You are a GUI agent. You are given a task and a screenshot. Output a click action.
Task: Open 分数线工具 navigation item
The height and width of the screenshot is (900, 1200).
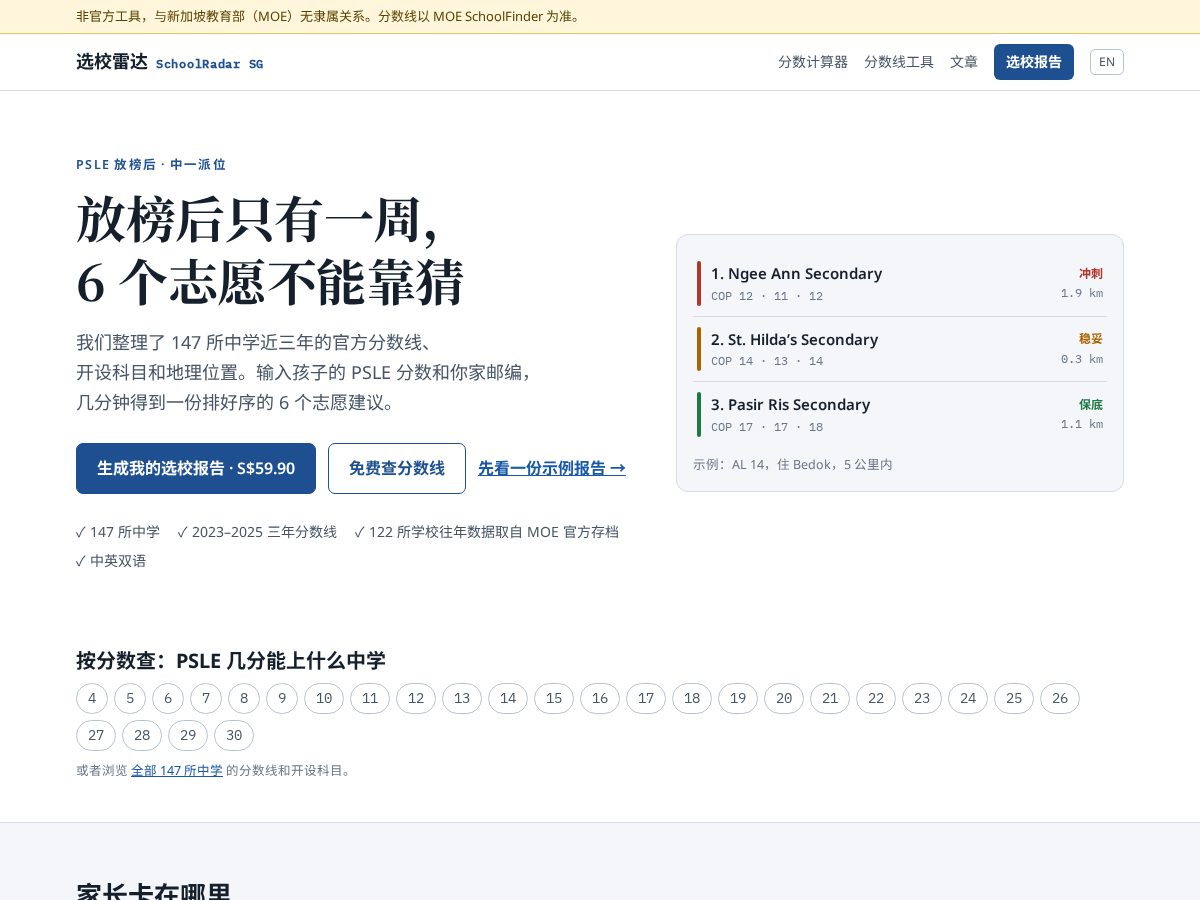coord(899,62)
